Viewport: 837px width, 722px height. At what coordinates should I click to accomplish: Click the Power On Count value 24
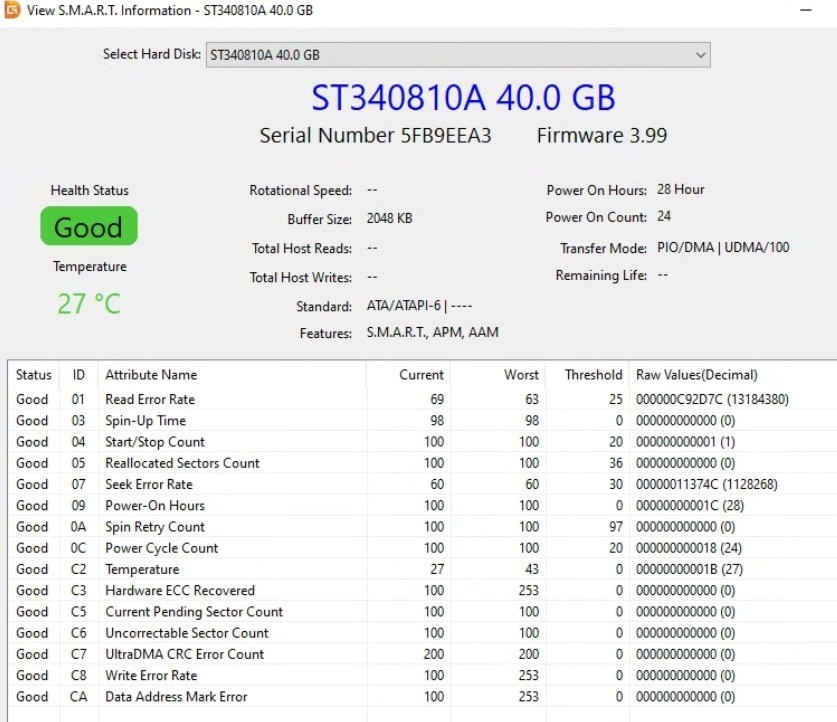[x=664, y=216]
